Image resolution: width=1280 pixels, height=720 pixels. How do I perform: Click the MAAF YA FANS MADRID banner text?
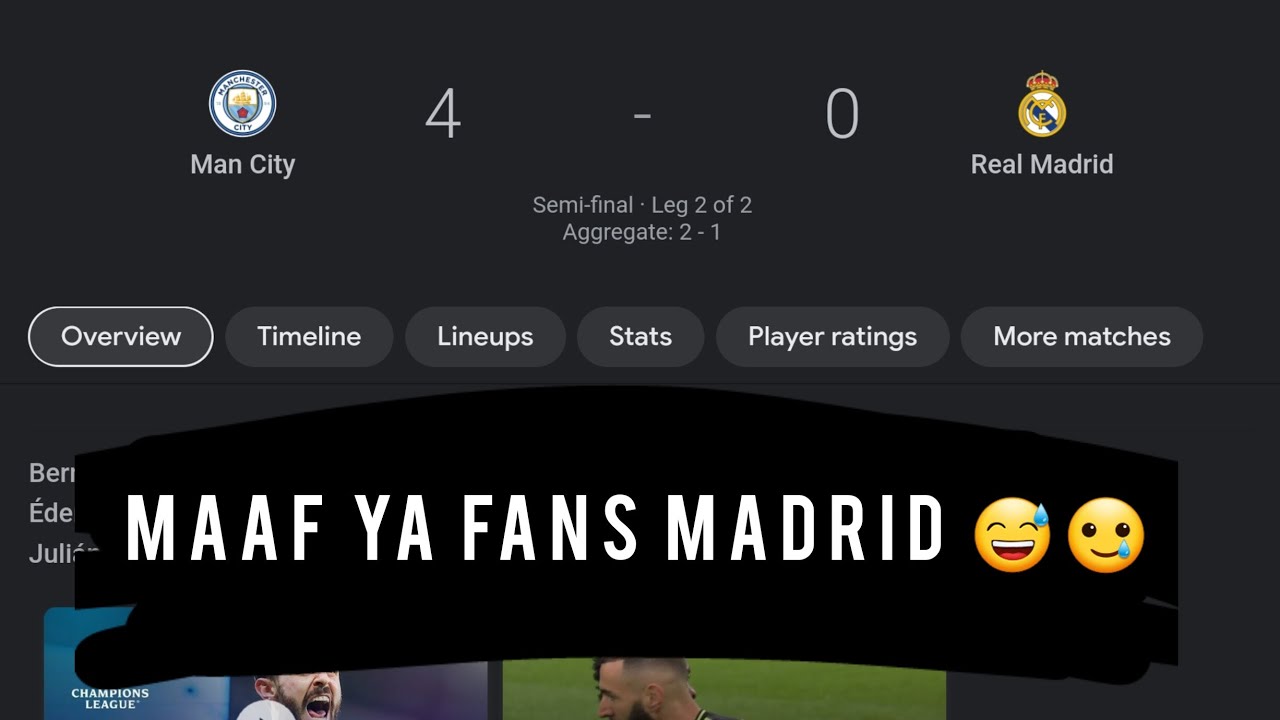pyautogui.click(x=536, y=529)
